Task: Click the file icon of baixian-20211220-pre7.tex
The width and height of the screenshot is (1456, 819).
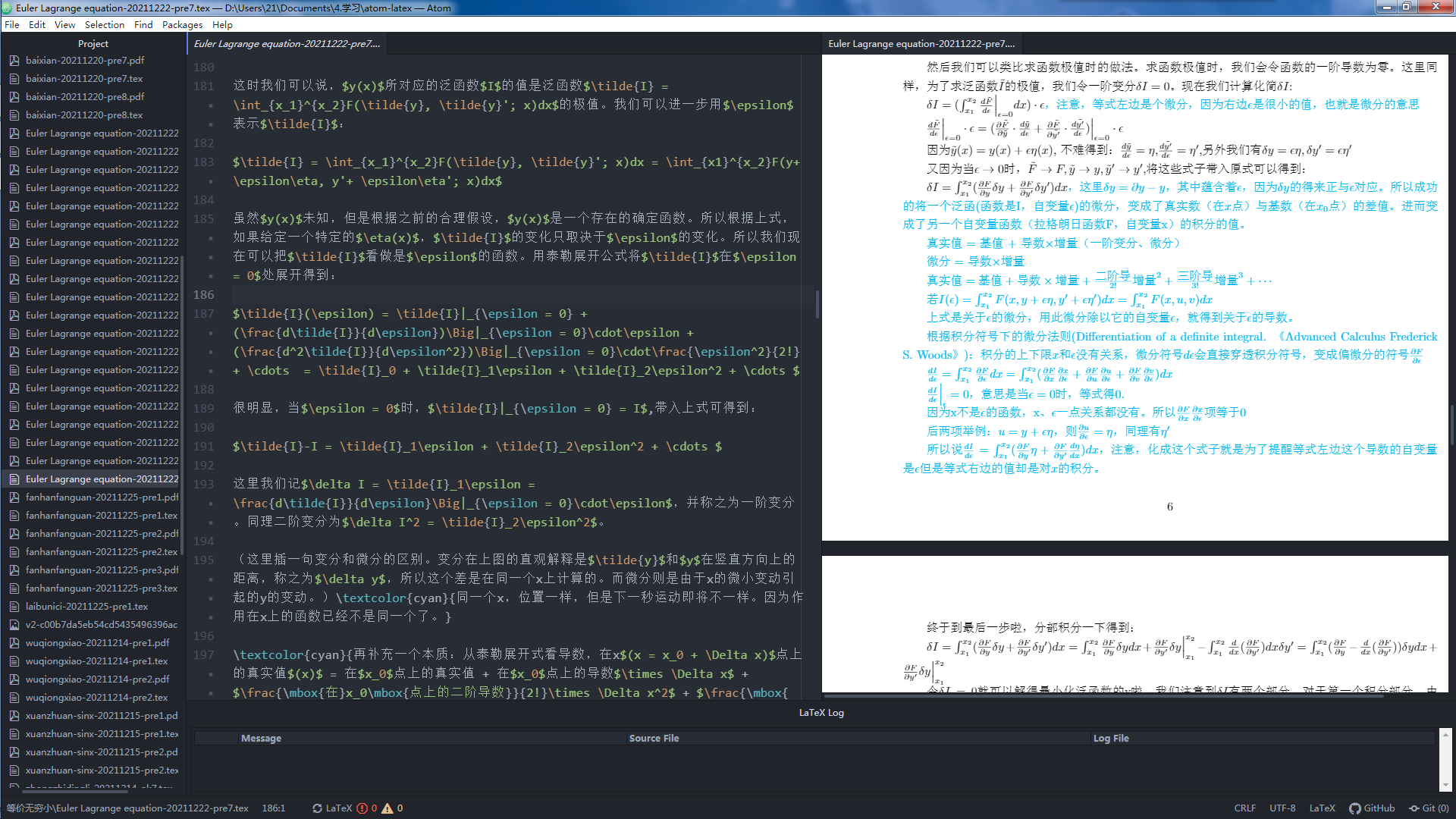Action: [14, 79]
